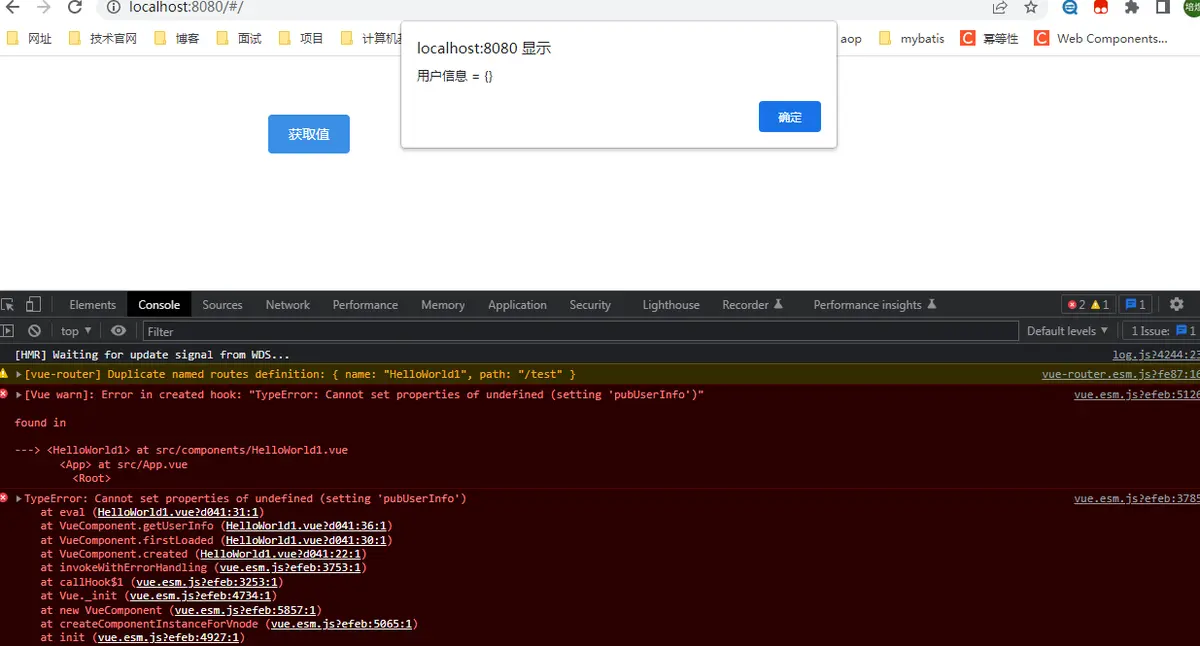Image resolution: width=1200 pixels, height=646 pixels.
Task: Open the 面试 bookmark folder
Action: 239,39
